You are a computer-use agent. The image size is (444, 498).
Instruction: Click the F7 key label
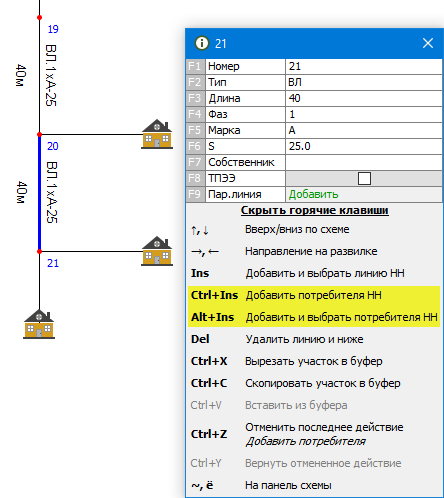coord(195,162)
